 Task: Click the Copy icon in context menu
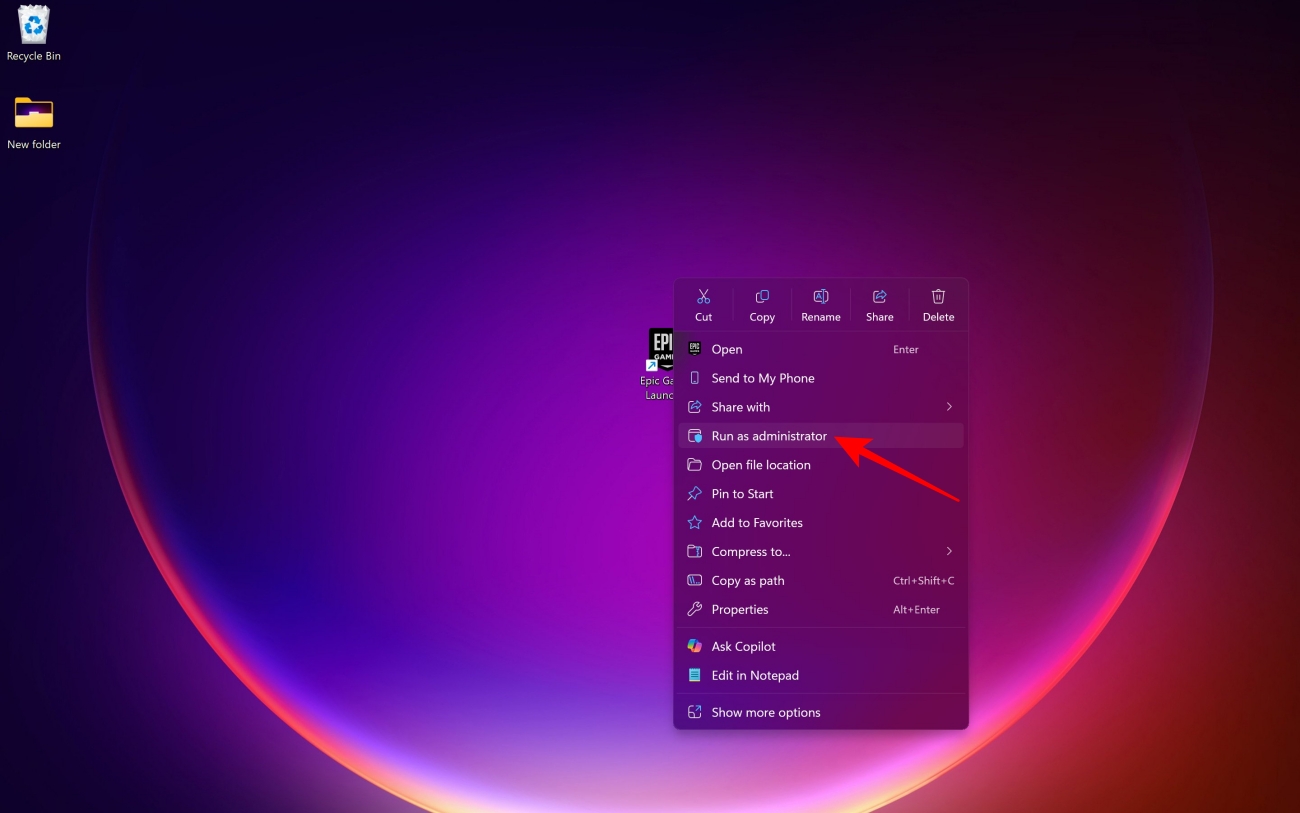pyautogui.click(x=762, y=297)
